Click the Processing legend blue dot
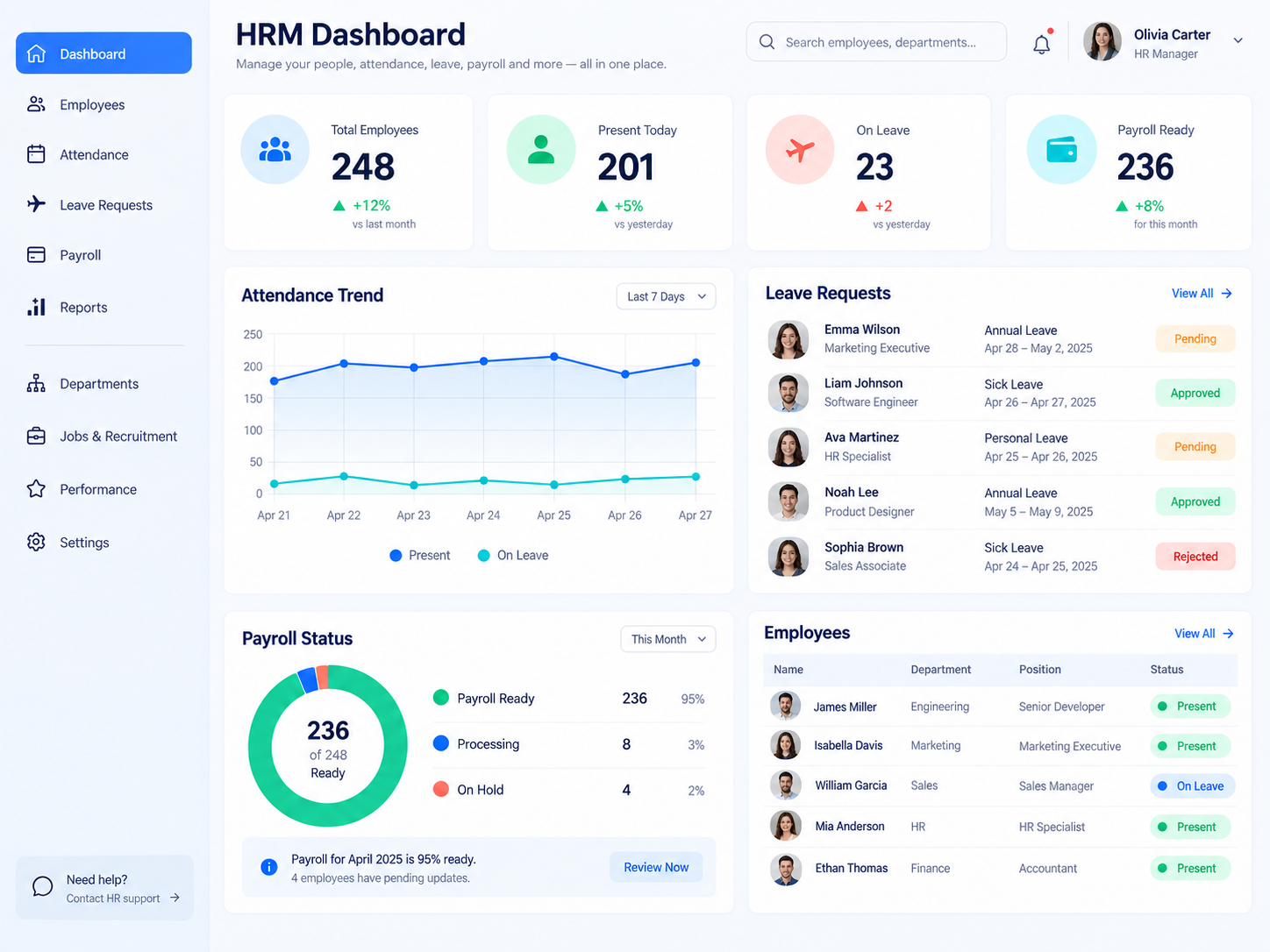 441,743
